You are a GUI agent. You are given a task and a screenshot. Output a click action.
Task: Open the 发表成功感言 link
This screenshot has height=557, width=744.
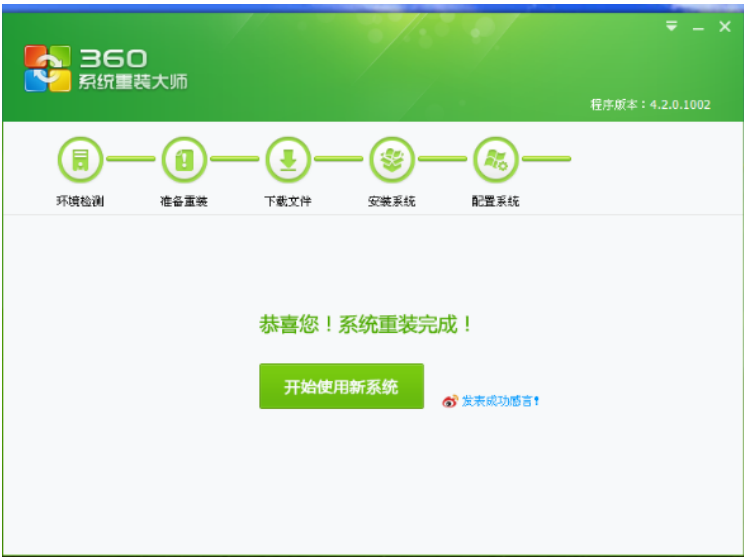501,401
